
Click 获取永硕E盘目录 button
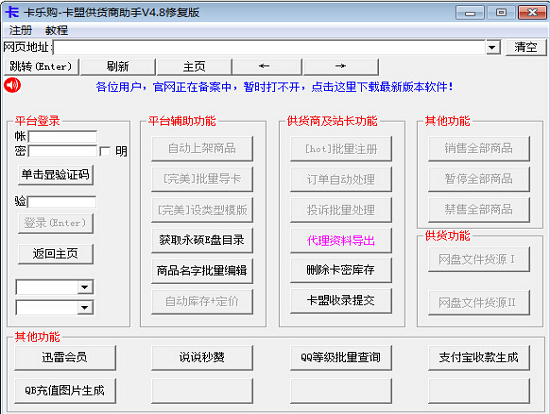(202, 240)
